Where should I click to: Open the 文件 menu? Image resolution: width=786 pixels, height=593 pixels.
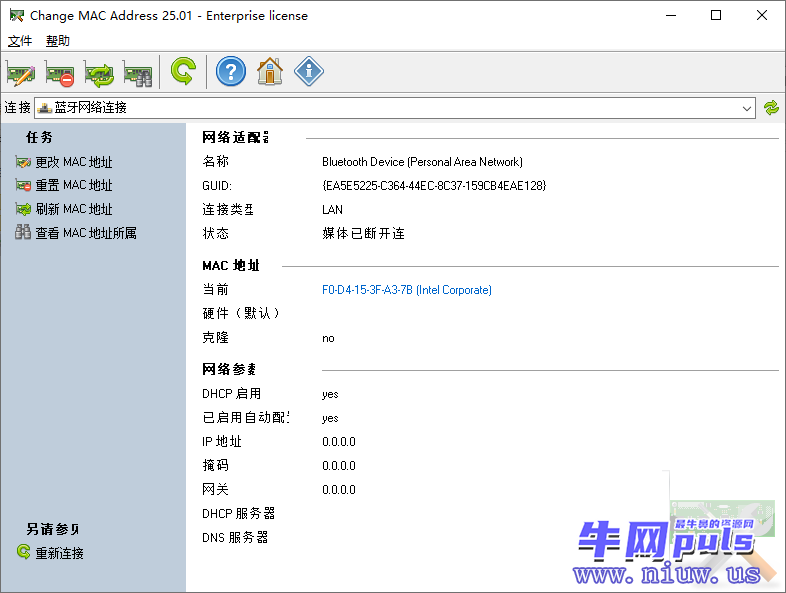click(20, 41)
